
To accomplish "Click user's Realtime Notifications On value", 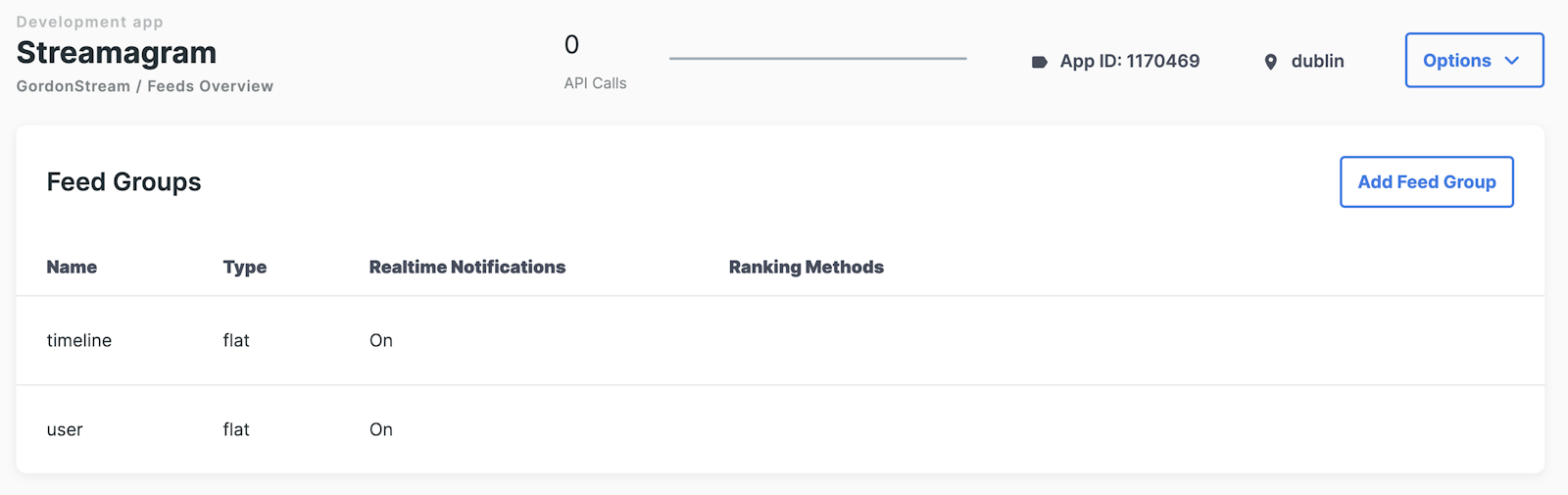I will coord(381,429).
